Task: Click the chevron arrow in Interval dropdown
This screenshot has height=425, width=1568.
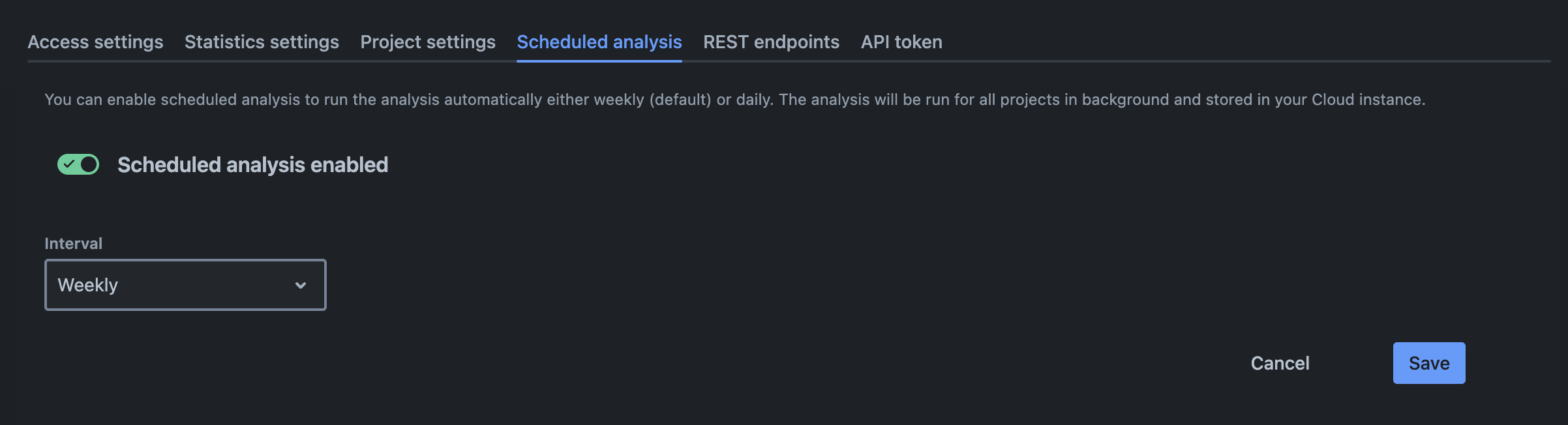Action: (301, 286)
